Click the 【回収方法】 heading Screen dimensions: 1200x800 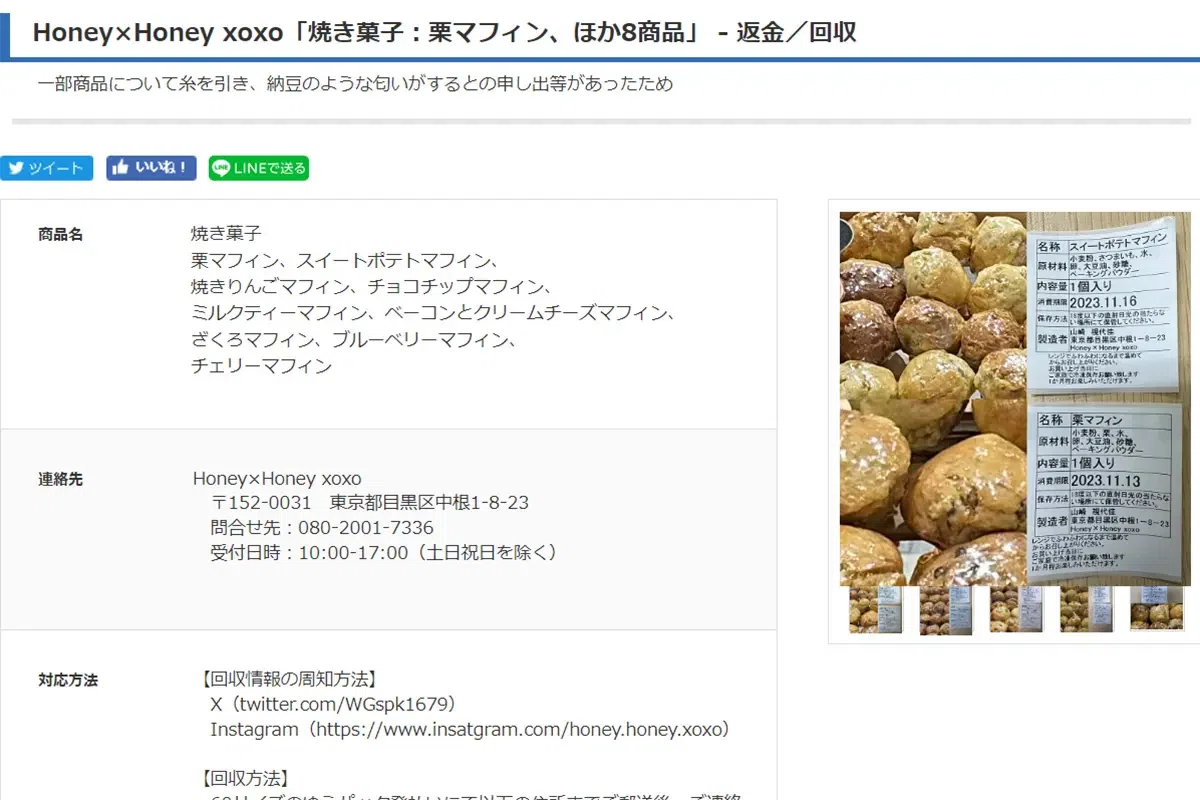[x=245, y=778]
